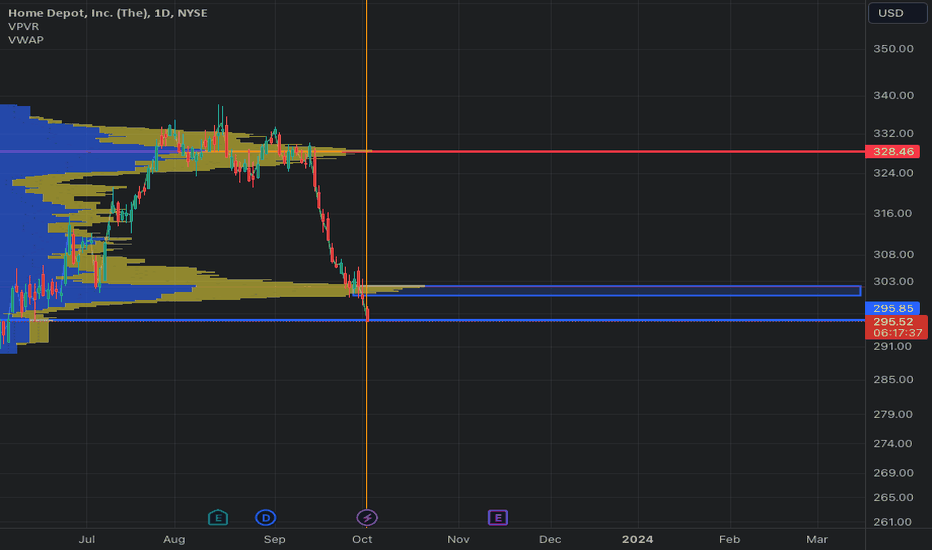Open the earnings marker icon near August
This screenshot has width=932, height=550.
218,517
